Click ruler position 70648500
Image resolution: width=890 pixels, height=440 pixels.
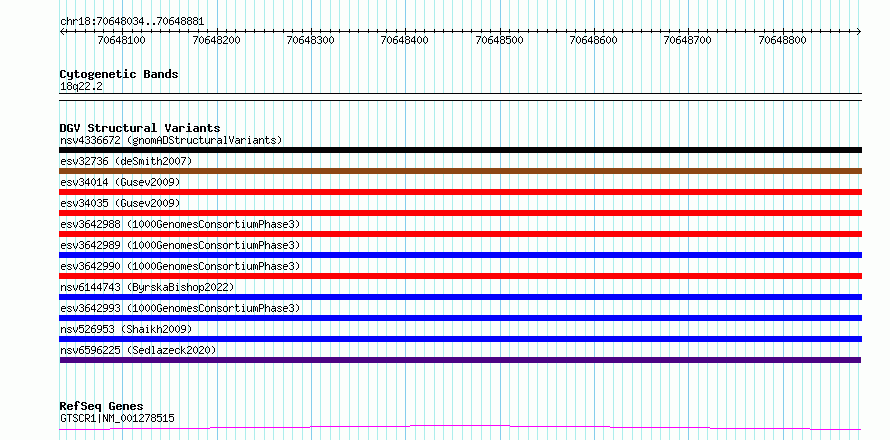[x=499, y=40]
